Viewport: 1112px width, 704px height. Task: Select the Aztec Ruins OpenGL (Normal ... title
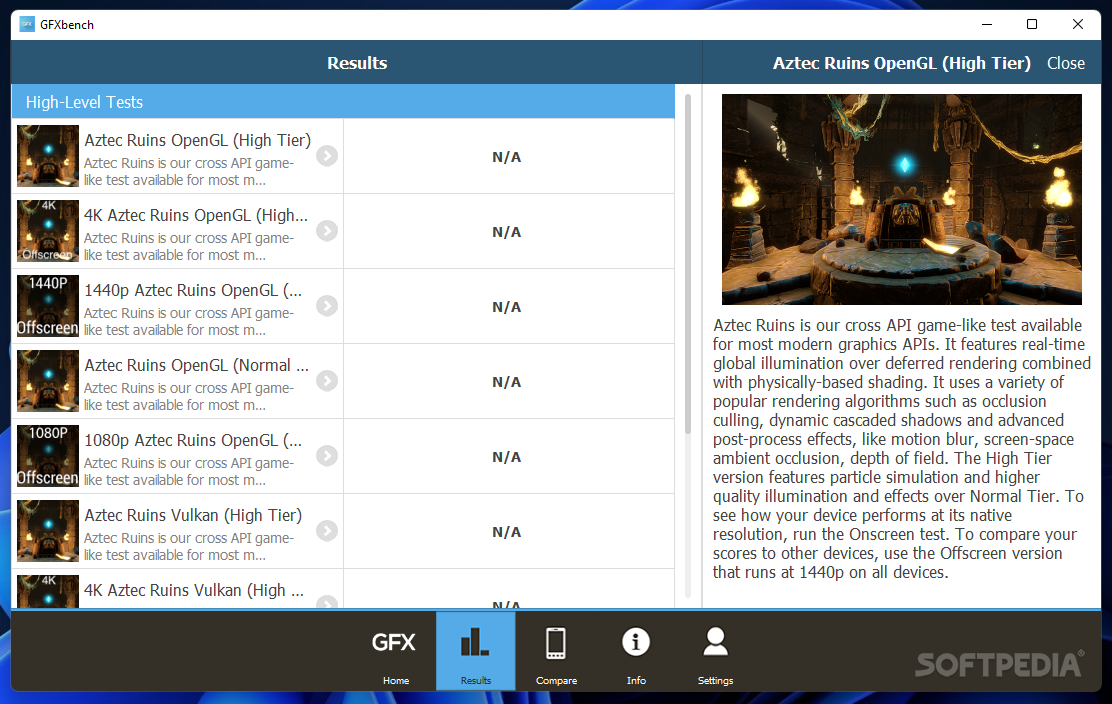pos(196,366)
